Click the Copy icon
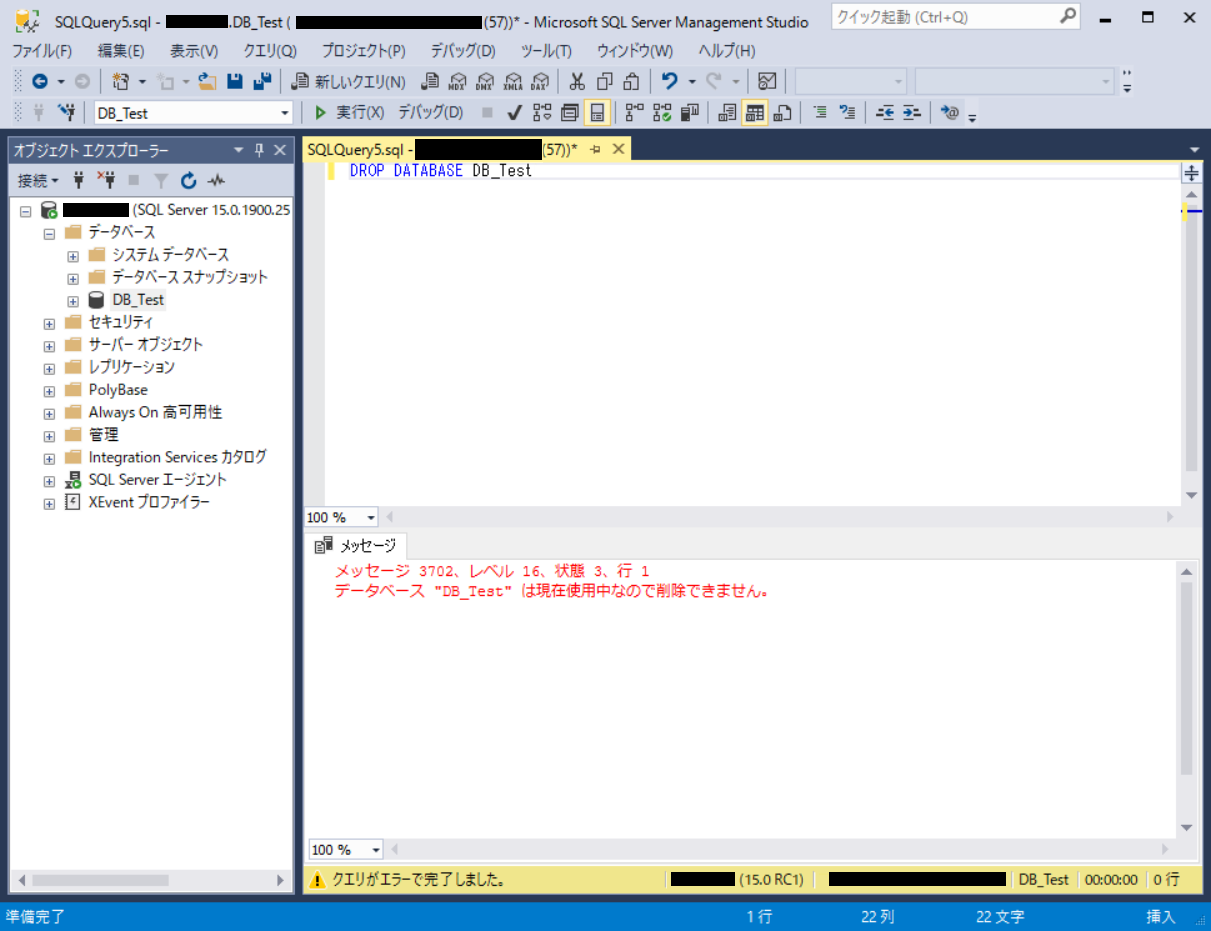The image size is (1211, 931). (604, 82)
